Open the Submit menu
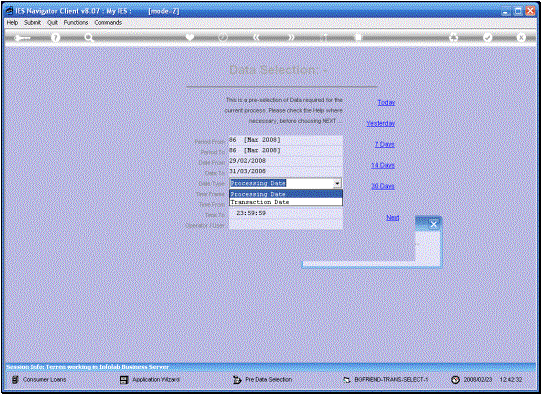This screenshot has height=394, width=541. (x=32, y=22)
